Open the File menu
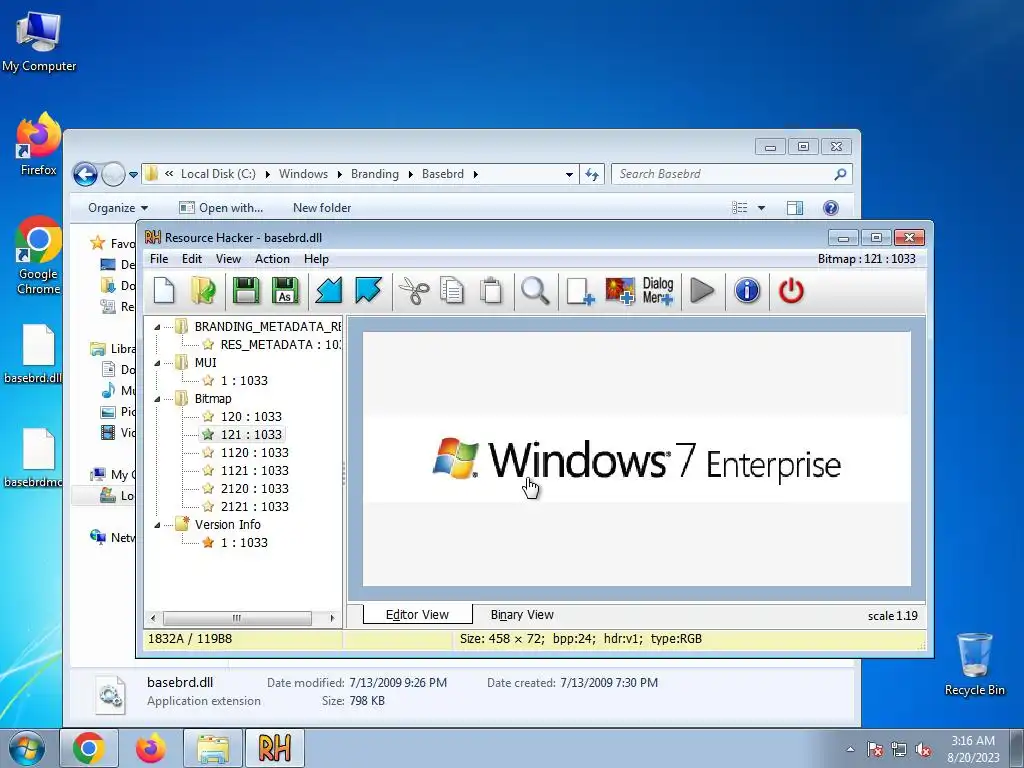The width and height of the screenshot is (1024, 768). (159, 259)
